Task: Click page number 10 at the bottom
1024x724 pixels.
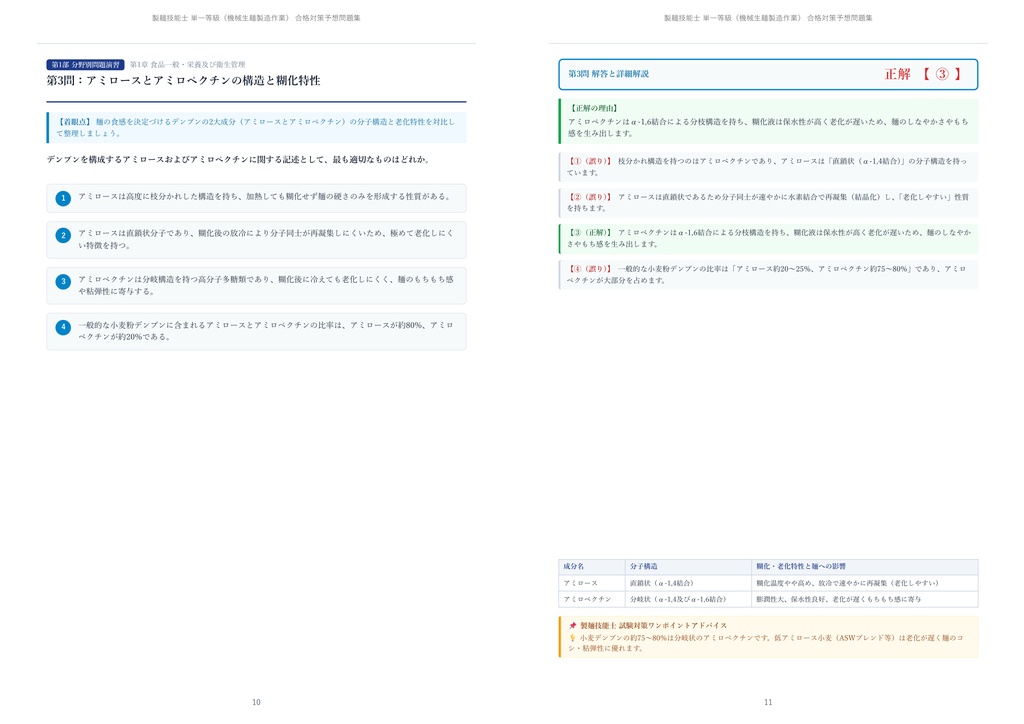Action: [x=256, y=702]
